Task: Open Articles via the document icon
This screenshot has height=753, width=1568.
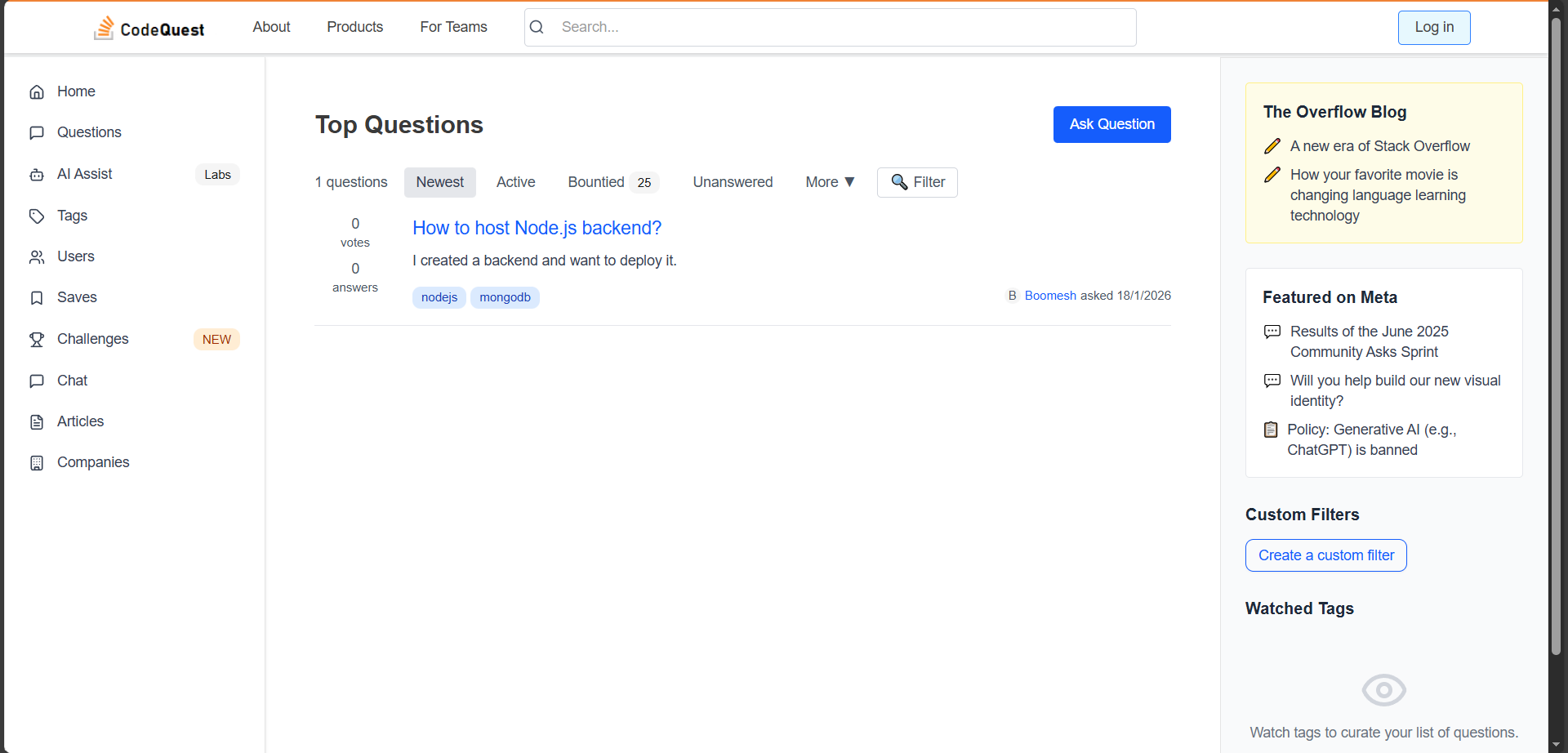Action: click(x=37, y=422)
